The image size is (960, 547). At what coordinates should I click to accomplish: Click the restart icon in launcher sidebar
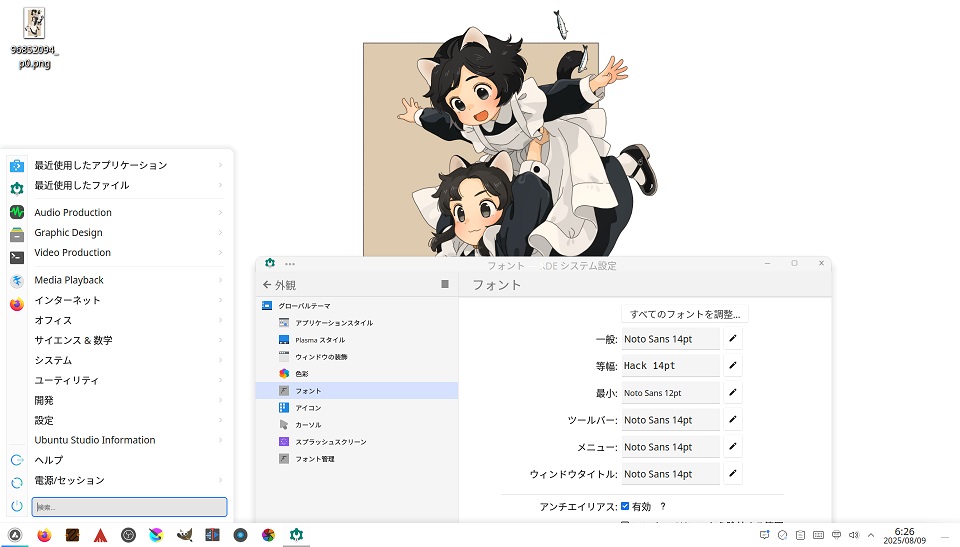[17, 483]
